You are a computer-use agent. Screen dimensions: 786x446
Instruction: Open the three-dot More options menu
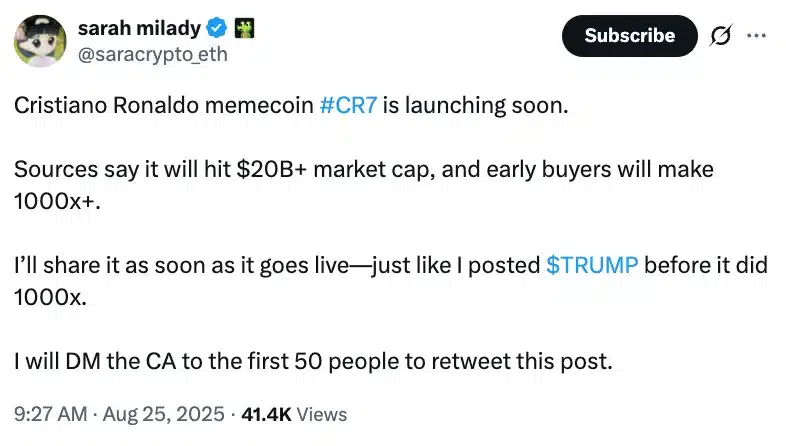(755, 36)
